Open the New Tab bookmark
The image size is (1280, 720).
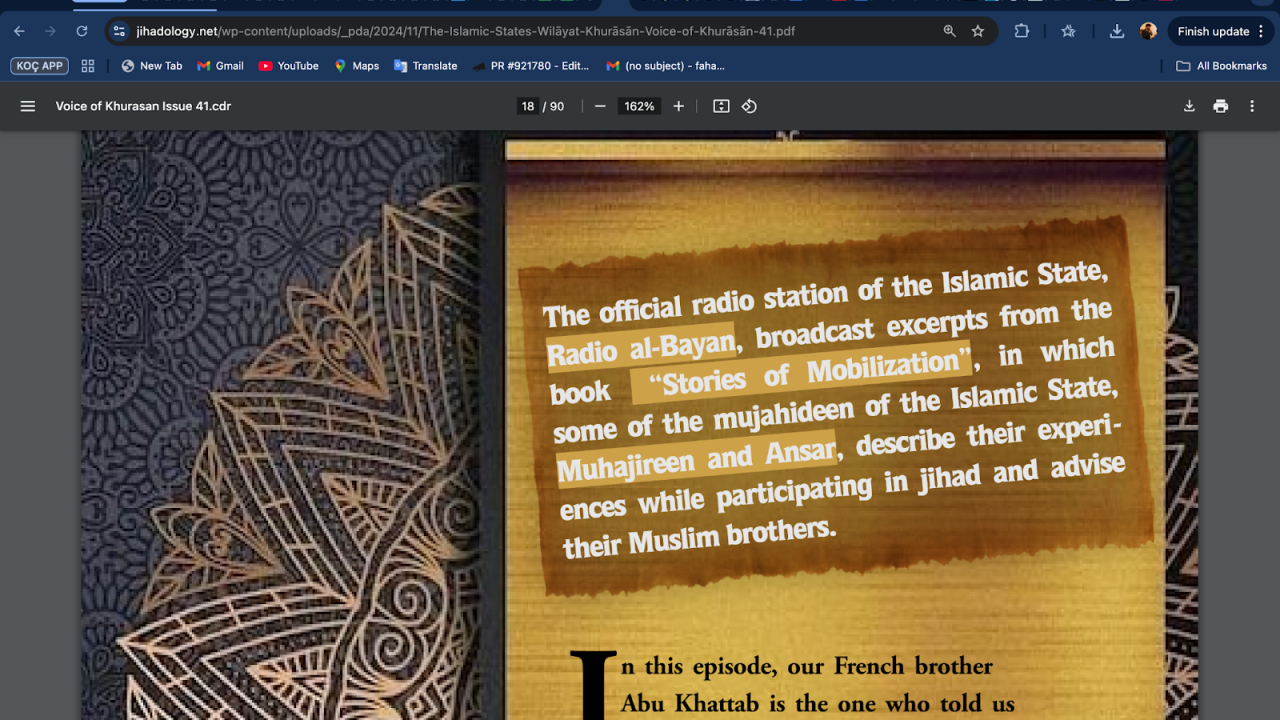tap(152, 66)
